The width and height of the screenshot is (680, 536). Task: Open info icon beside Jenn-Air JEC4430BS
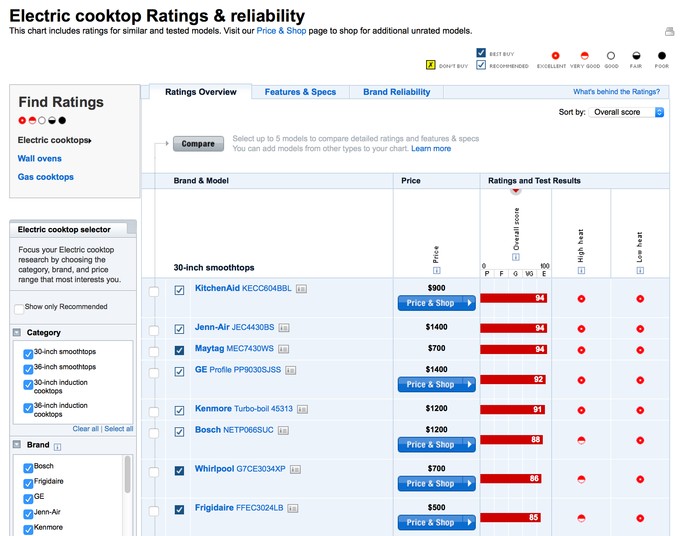pos(284,328)
